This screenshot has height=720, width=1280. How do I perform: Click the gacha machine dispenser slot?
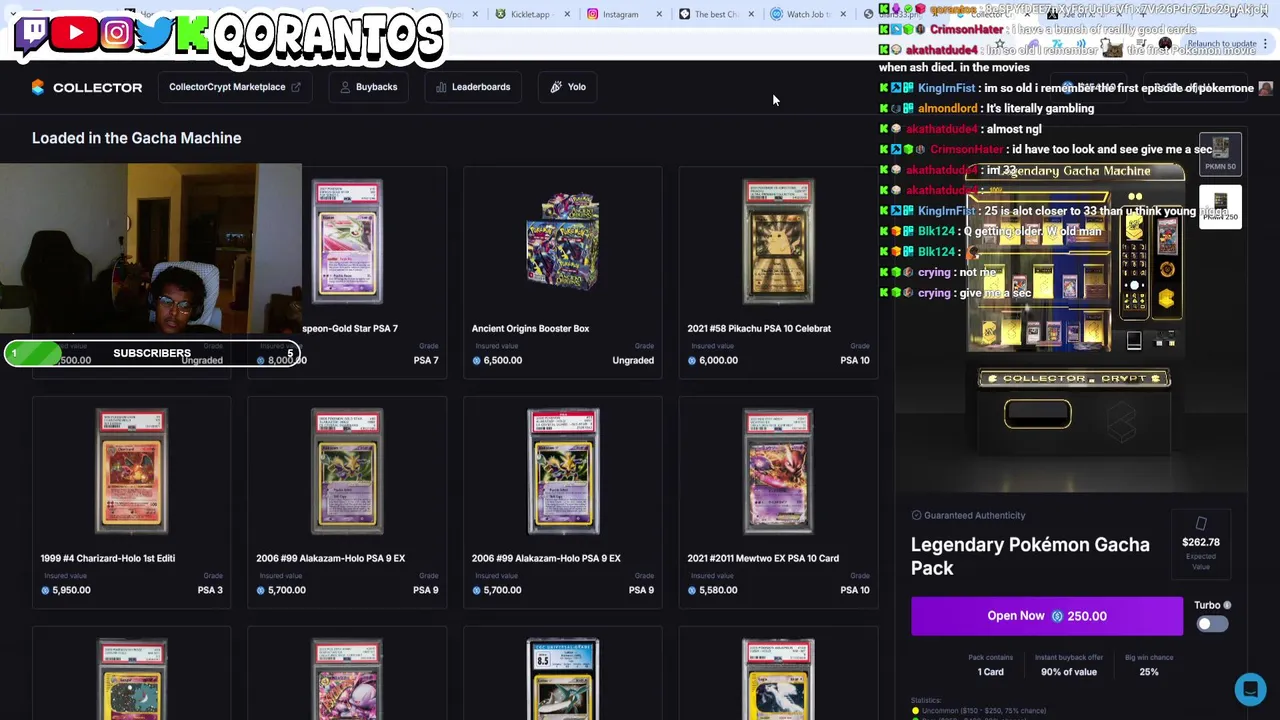click(x=1037, y=413)
